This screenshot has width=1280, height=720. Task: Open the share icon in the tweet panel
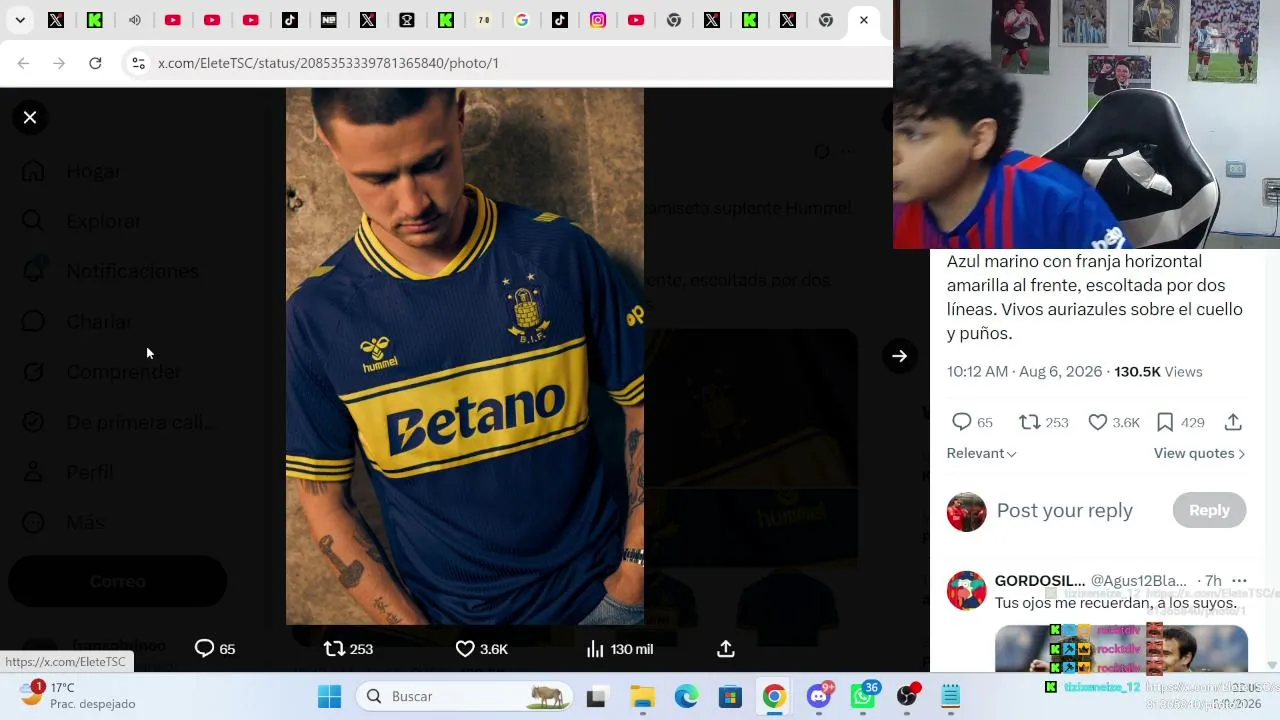[1233, 422]
